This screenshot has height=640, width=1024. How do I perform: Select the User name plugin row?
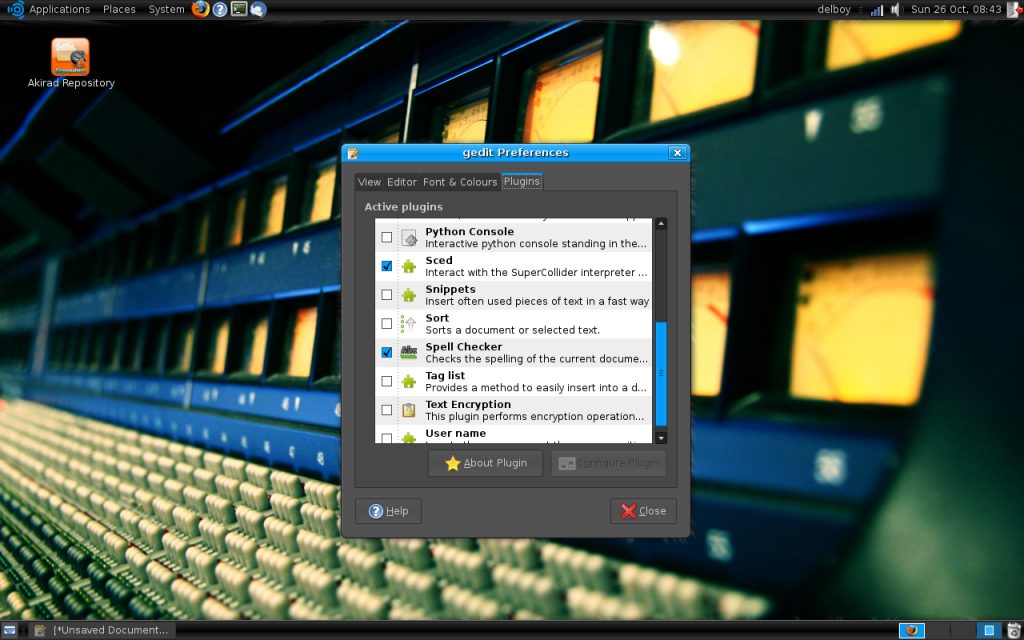(x=513, y=435)
